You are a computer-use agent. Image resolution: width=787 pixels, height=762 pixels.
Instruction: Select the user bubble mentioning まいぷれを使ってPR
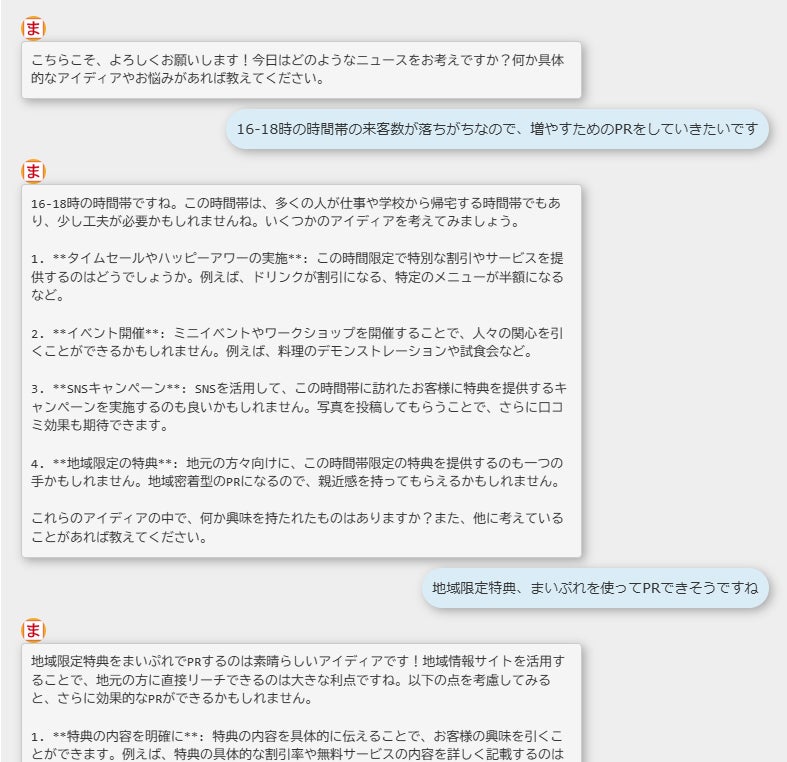coord(595,588)
